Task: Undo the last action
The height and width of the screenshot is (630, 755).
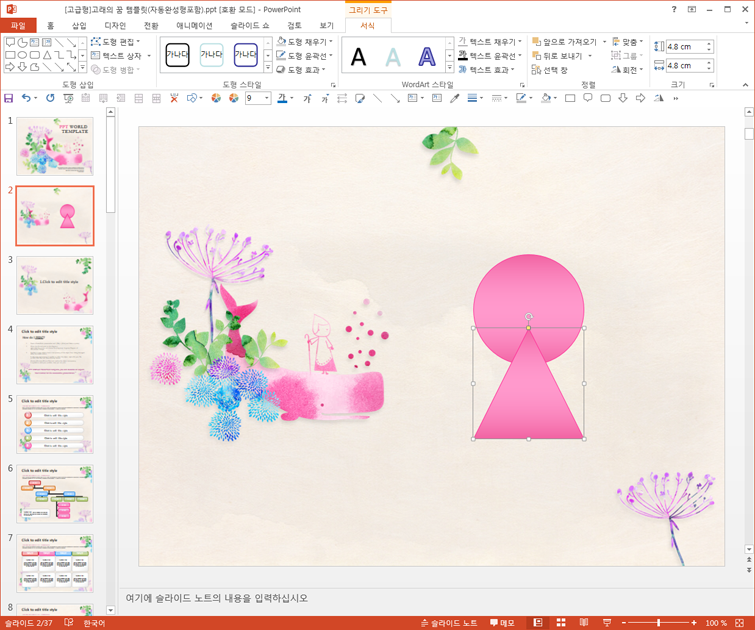Action: (26, 98)
